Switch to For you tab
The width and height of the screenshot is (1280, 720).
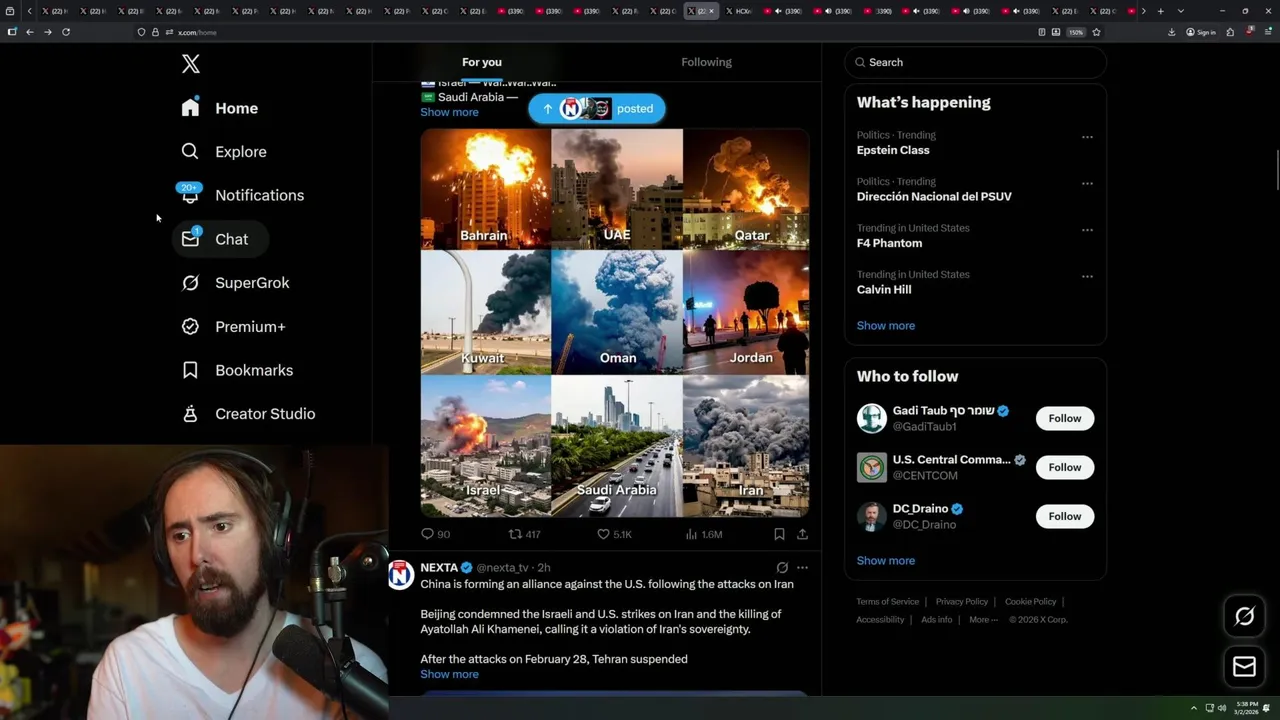(x=482, y=62)
